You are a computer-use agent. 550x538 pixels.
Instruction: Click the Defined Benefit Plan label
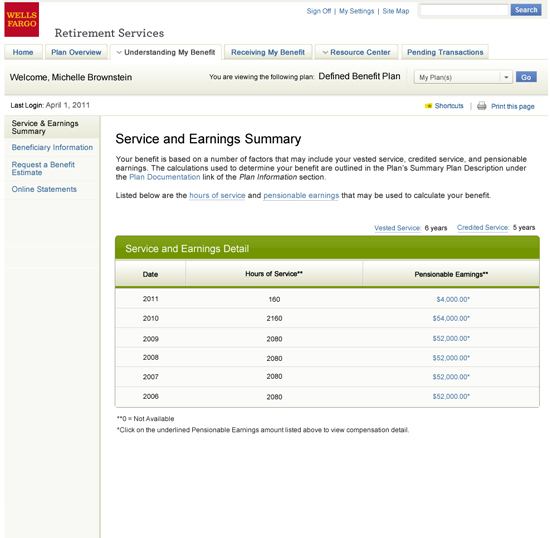click(x=359, y=76)
